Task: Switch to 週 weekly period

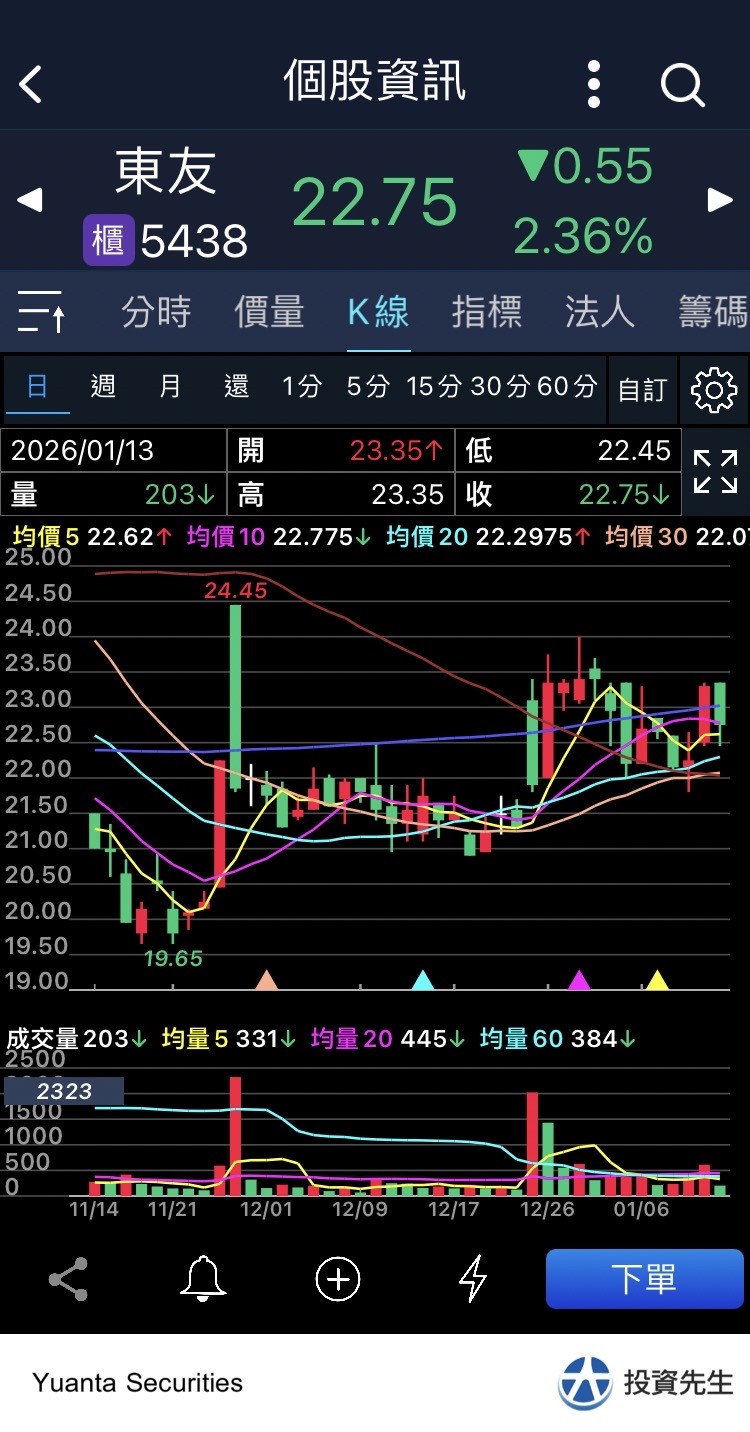Action: pos(103,386)
